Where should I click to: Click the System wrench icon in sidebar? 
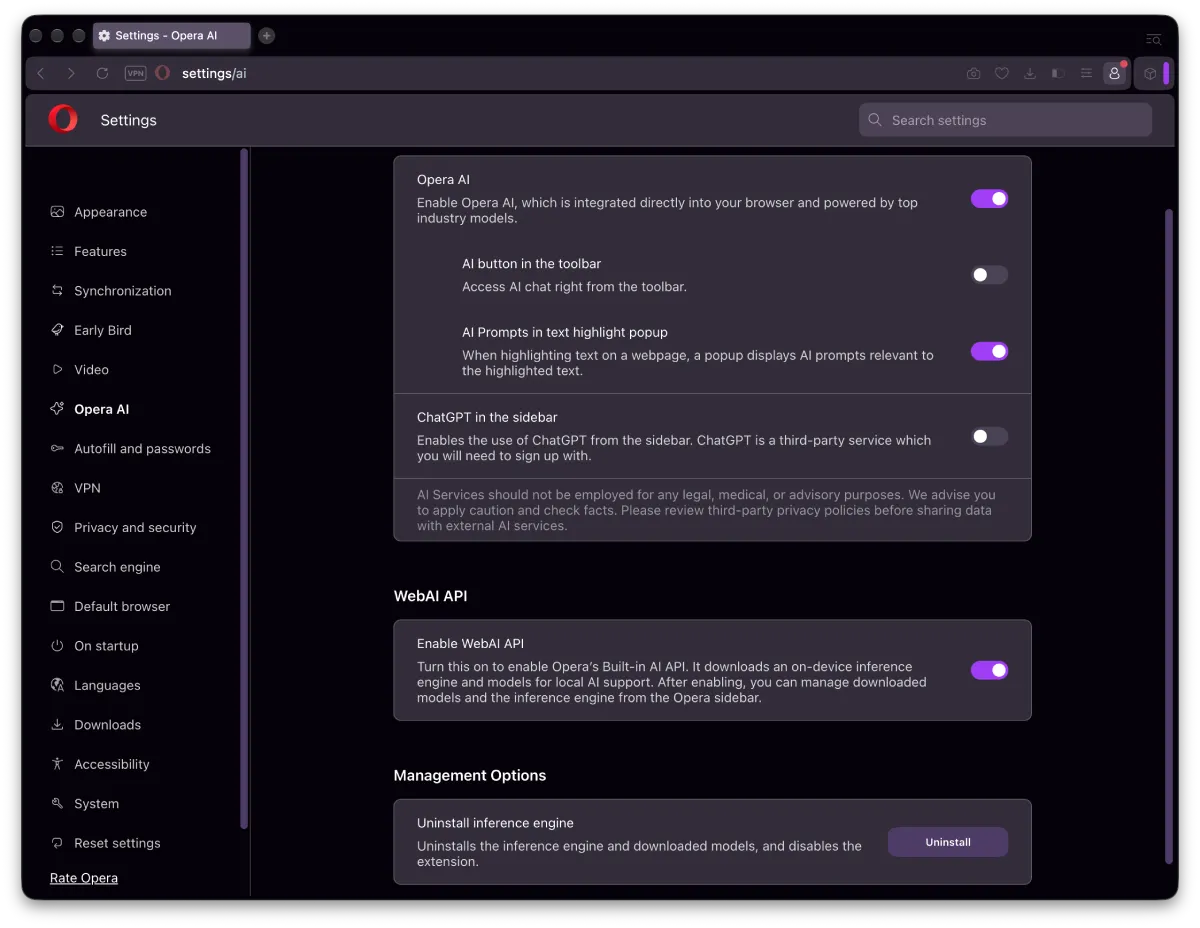point(57,803)
